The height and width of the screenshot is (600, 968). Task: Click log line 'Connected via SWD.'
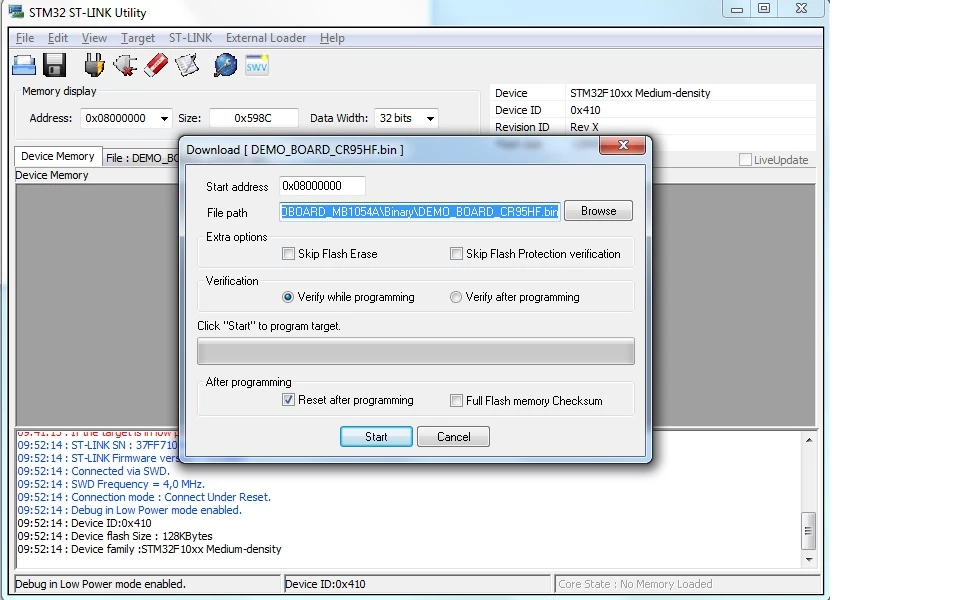click(x=93, y=471)
